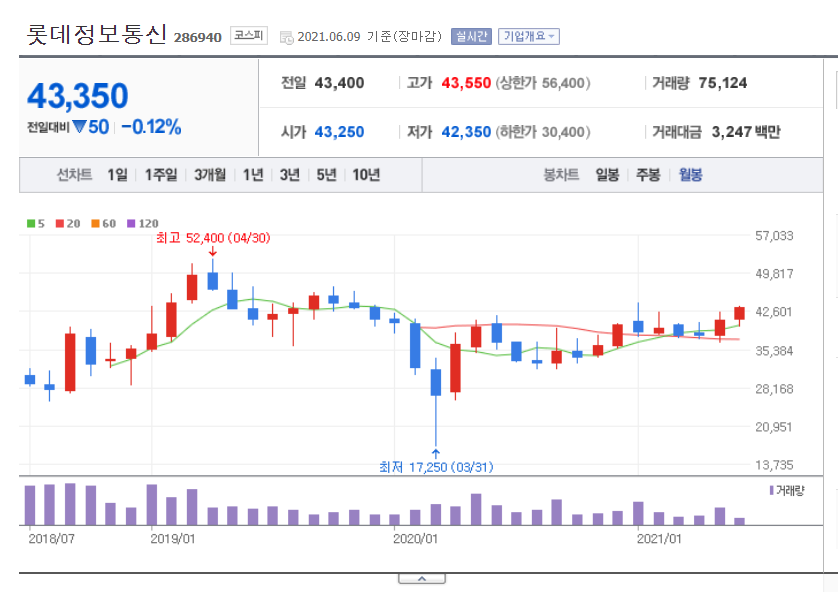The image size is (838, 592).
Task: Select the 1주일 line chart tab
Action: point(161,175)
